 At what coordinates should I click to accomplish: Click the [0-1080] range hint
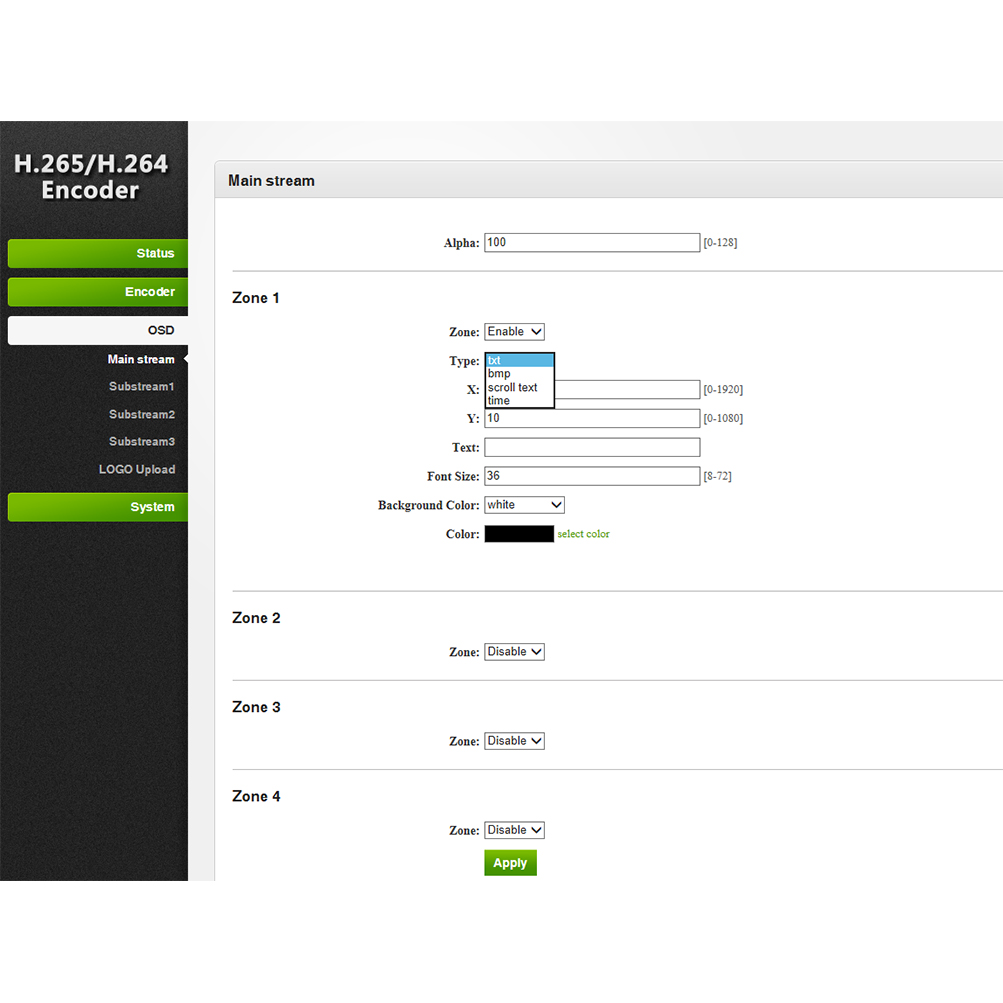723,418
